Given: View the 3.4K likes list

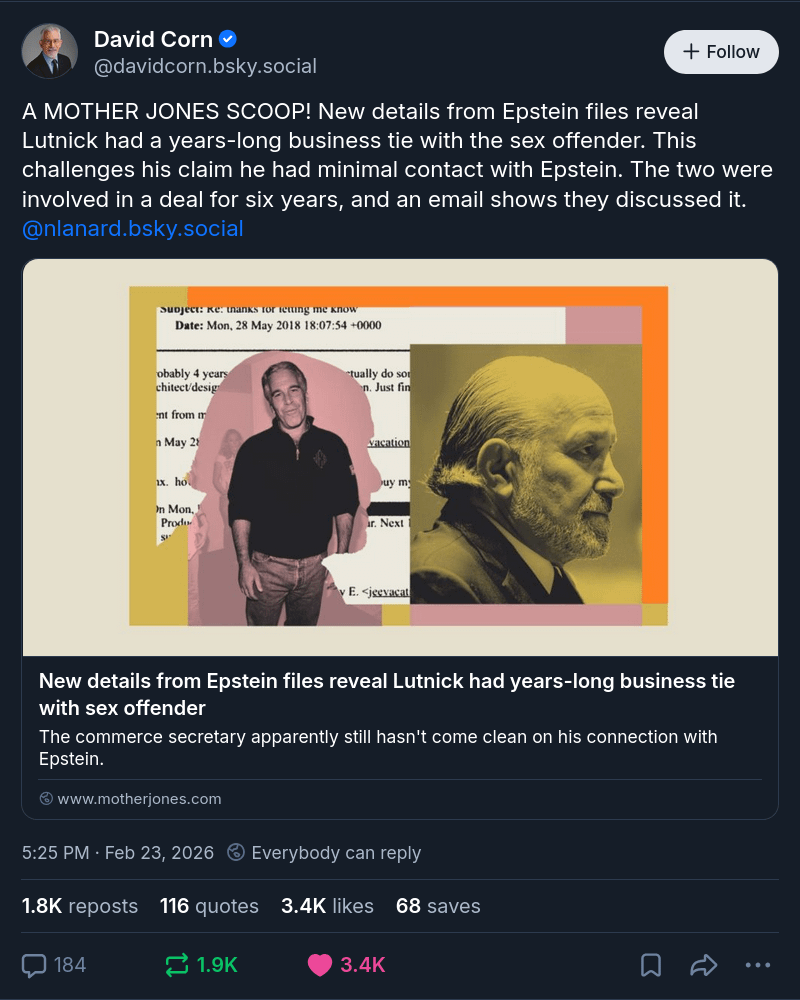Looking at the screenshot, I should 327,906.
